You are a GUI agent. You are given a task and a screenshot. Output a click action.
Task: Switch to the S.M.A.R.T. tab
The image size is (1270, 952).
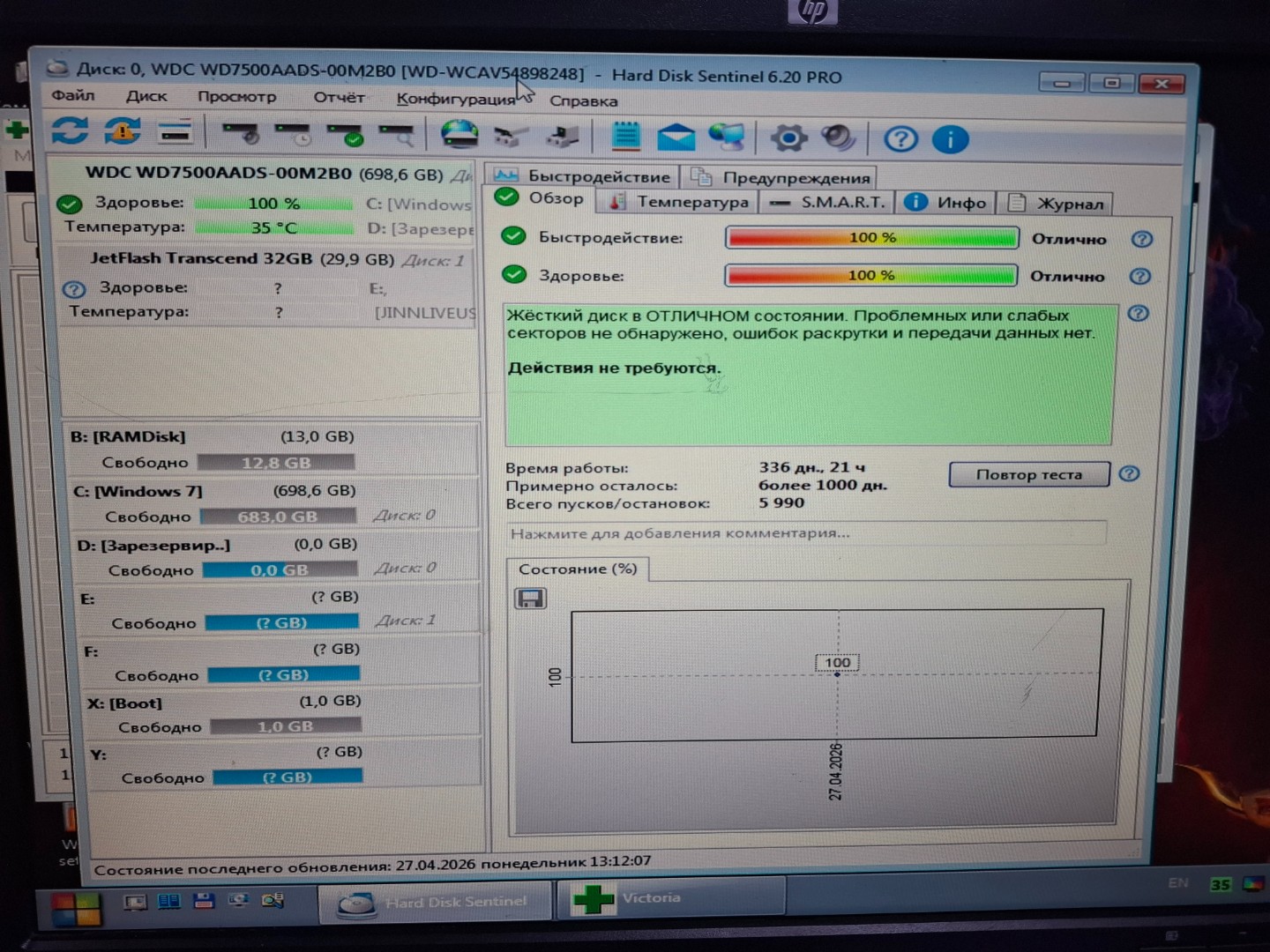[830, 203]
